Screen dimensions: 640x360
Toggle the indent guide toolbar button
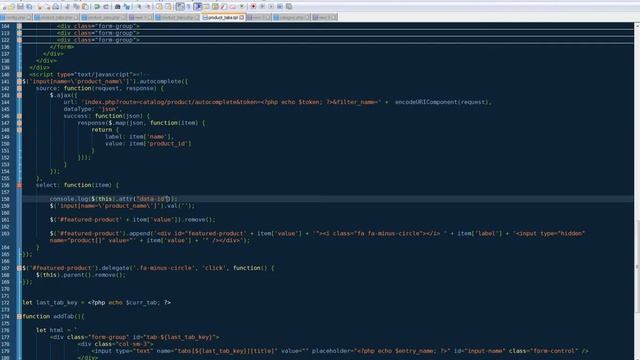[197, 7]
